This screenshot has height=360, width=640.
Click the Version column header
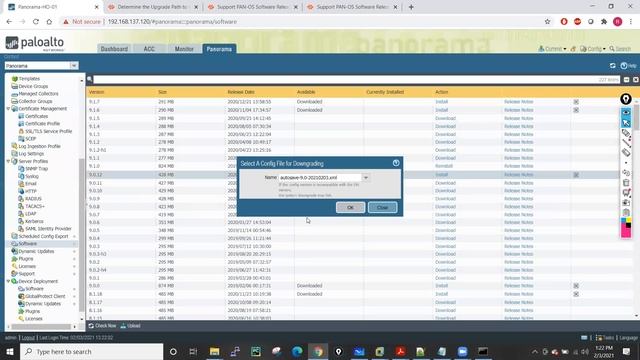[97, 92]
